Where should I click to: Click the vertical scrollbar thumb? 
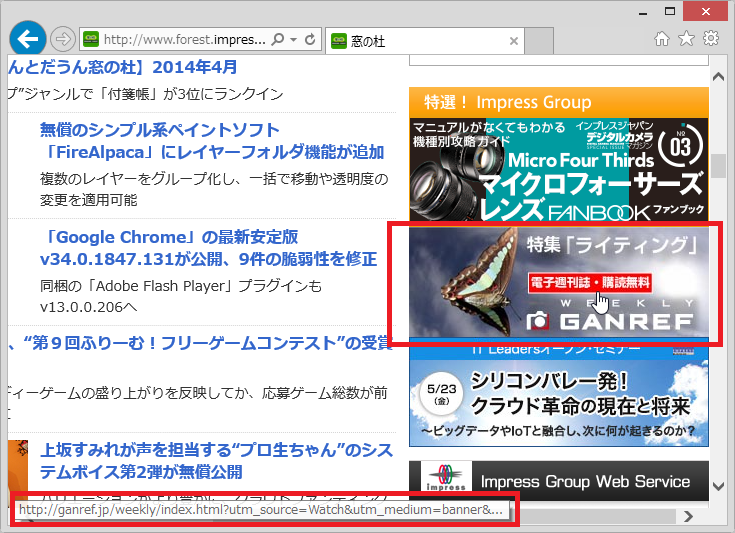pos(718,166)
